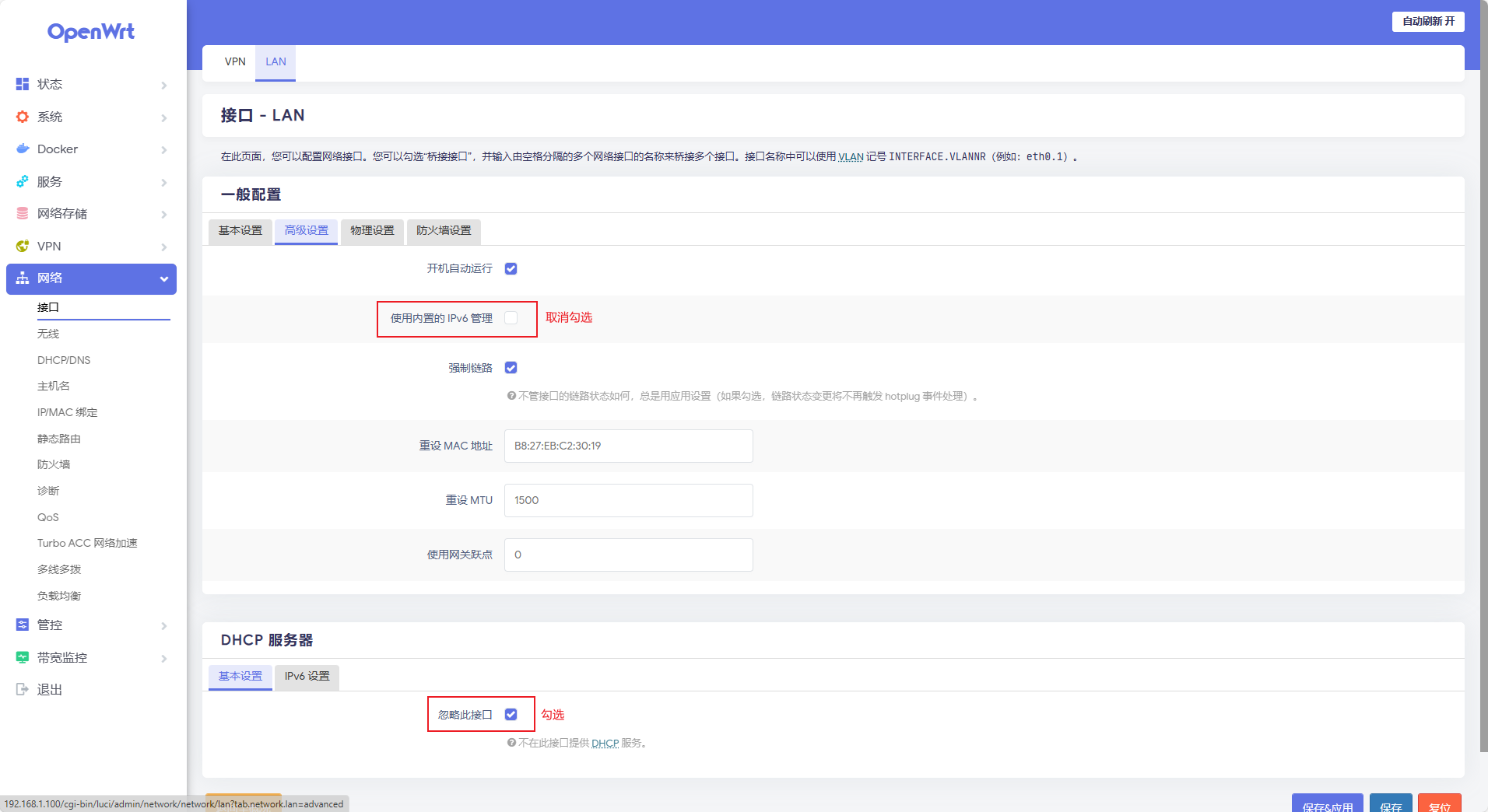
Task: Click the status dashboard icon in sidebar
Action: (23, 84)
